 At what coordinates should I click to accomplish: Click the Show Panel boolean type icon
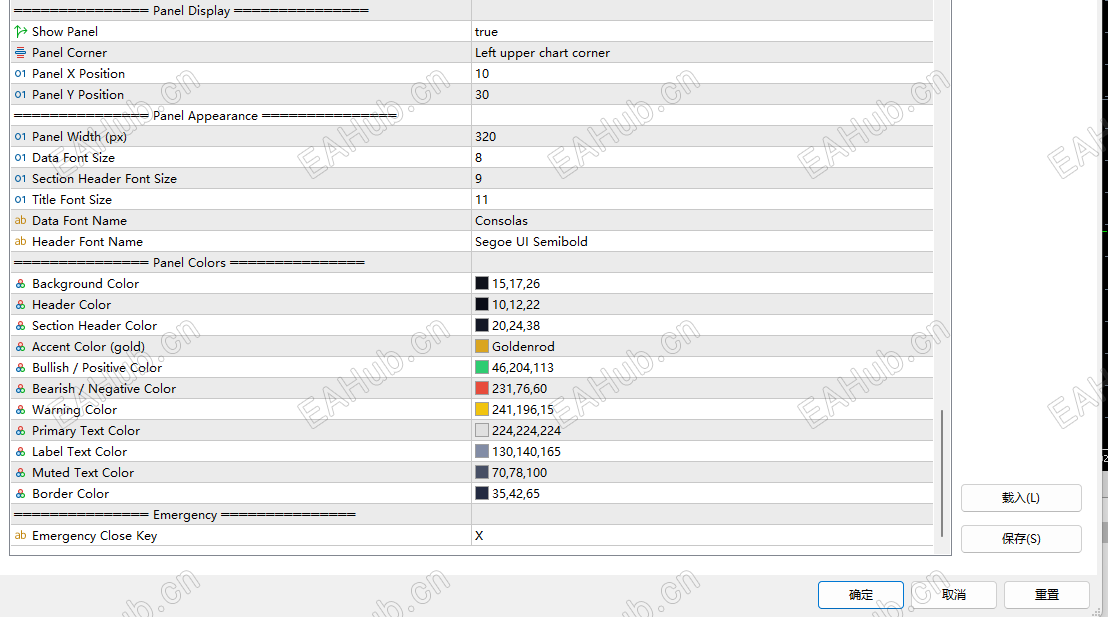click(x=20, y=32)
